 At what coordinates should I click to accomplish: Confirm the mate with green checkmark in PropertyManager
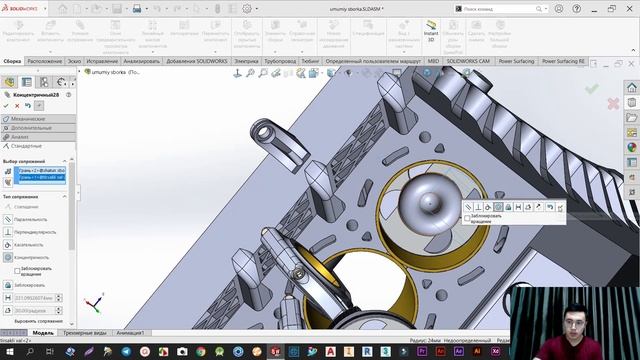pyautogui.click(x=6, y=106)
